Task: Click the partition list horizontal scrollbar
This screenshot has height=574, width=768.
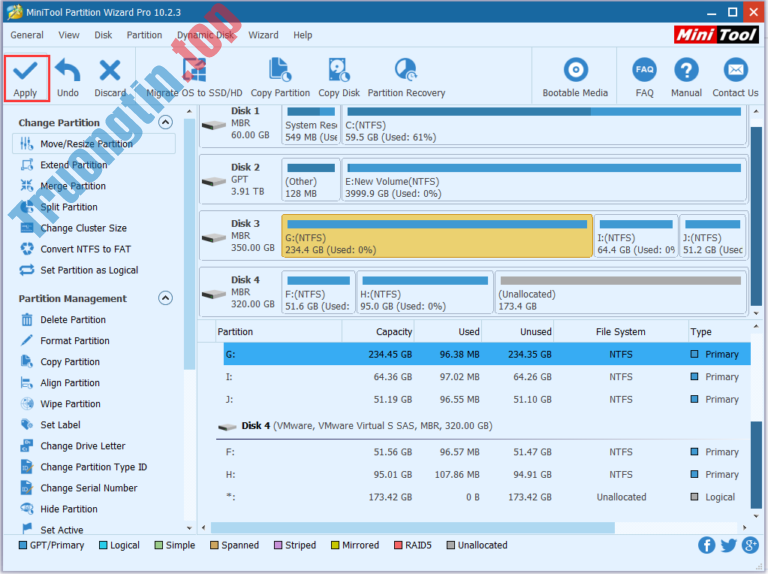Action: click(412, 527)
